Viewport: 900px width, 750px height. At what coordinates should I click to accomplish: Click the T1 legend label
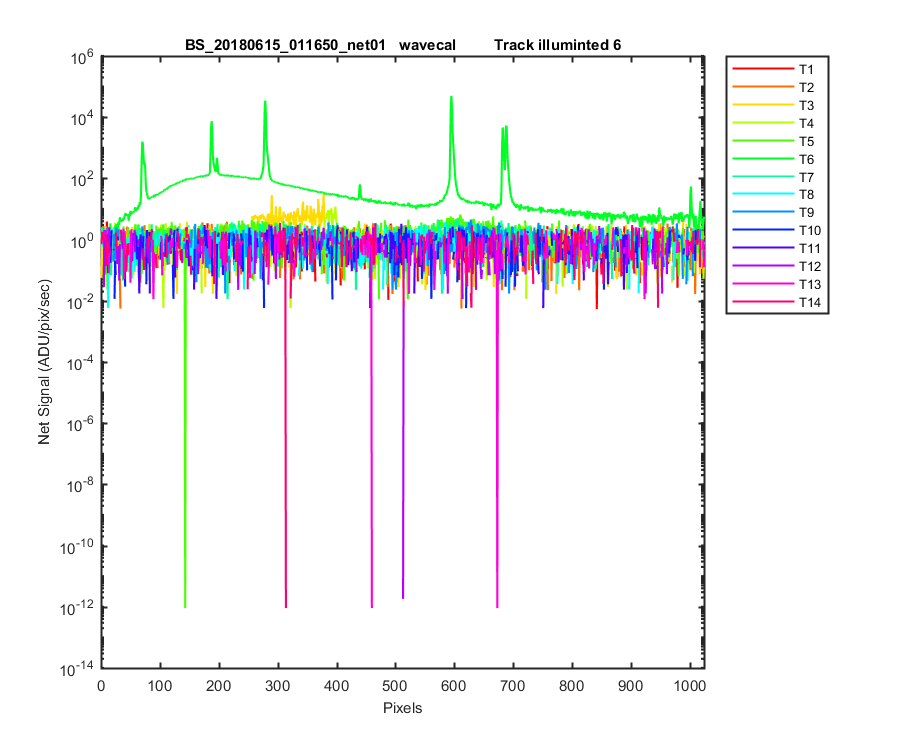point(806,69)
